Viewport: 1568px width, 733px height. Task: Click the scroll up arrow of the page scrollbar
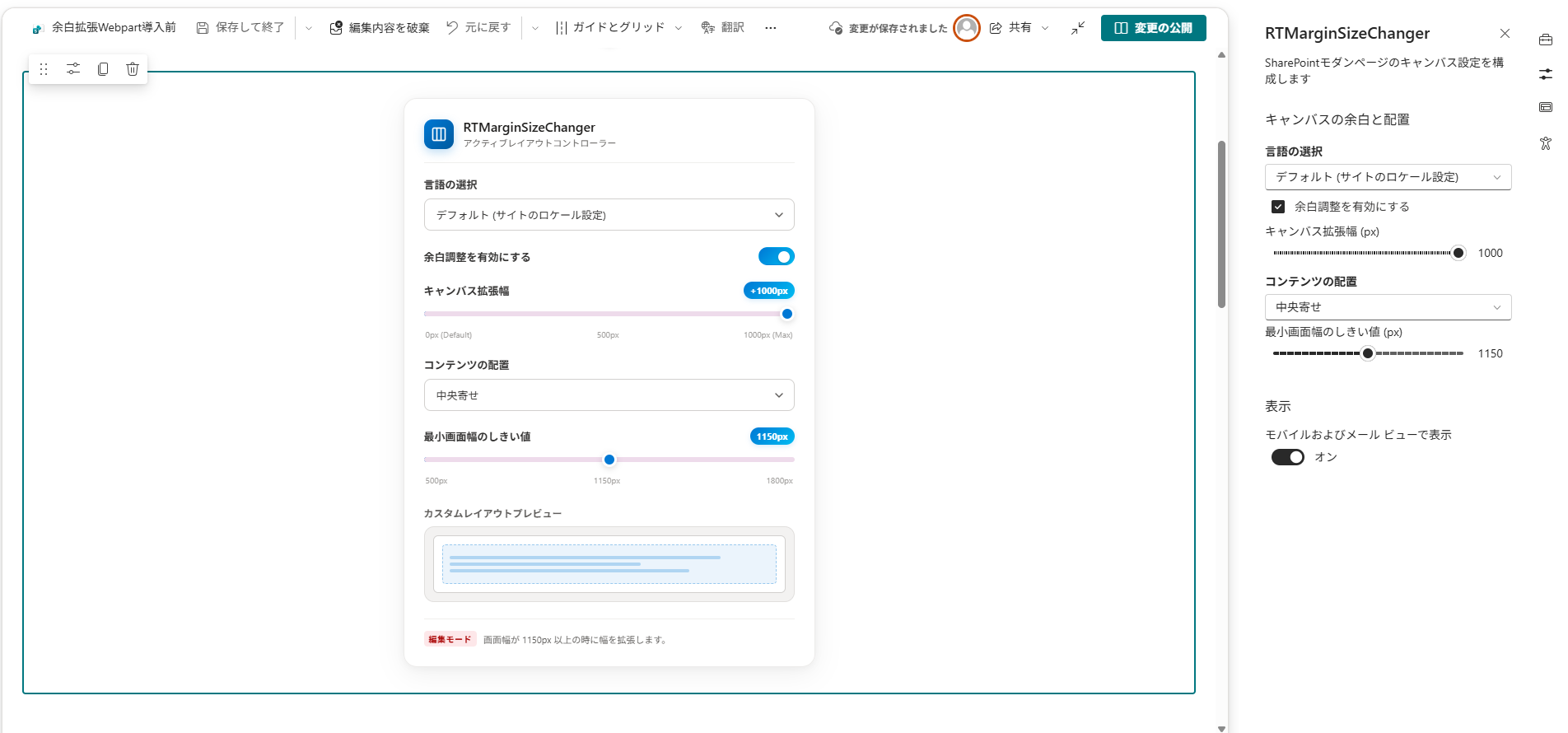click(1221, 55)
